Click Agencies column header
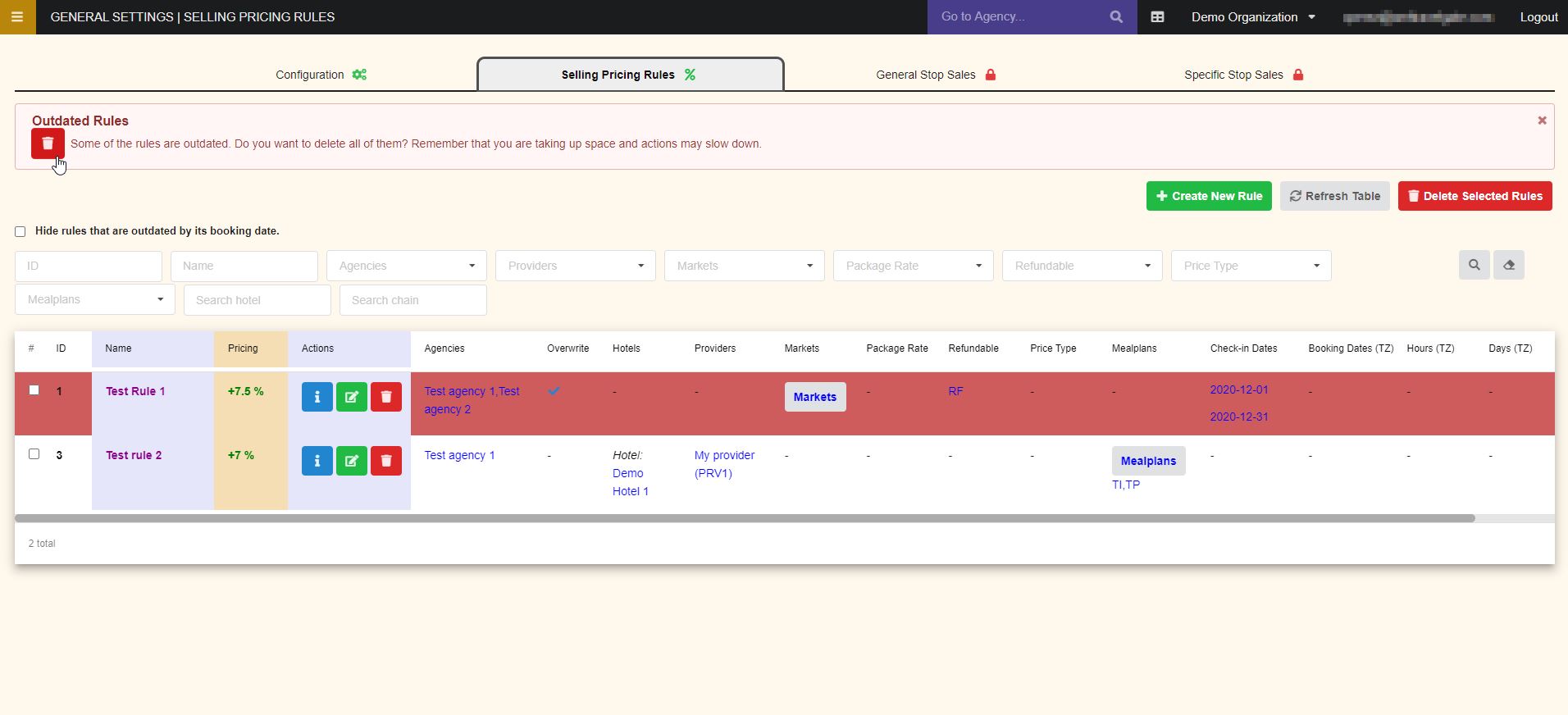Image resolution: width=1568 pixels, height=715 pixels. [444, 348]
